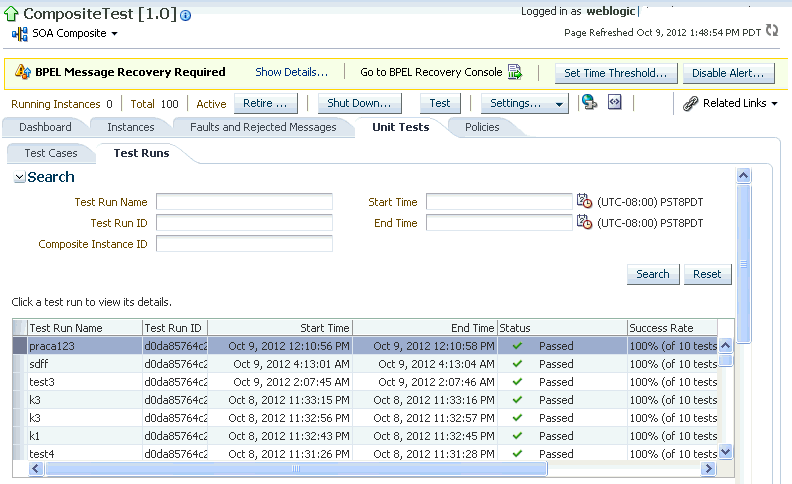Focus the Test Run Name field
The image size is (792, 484).
(244, 202)
